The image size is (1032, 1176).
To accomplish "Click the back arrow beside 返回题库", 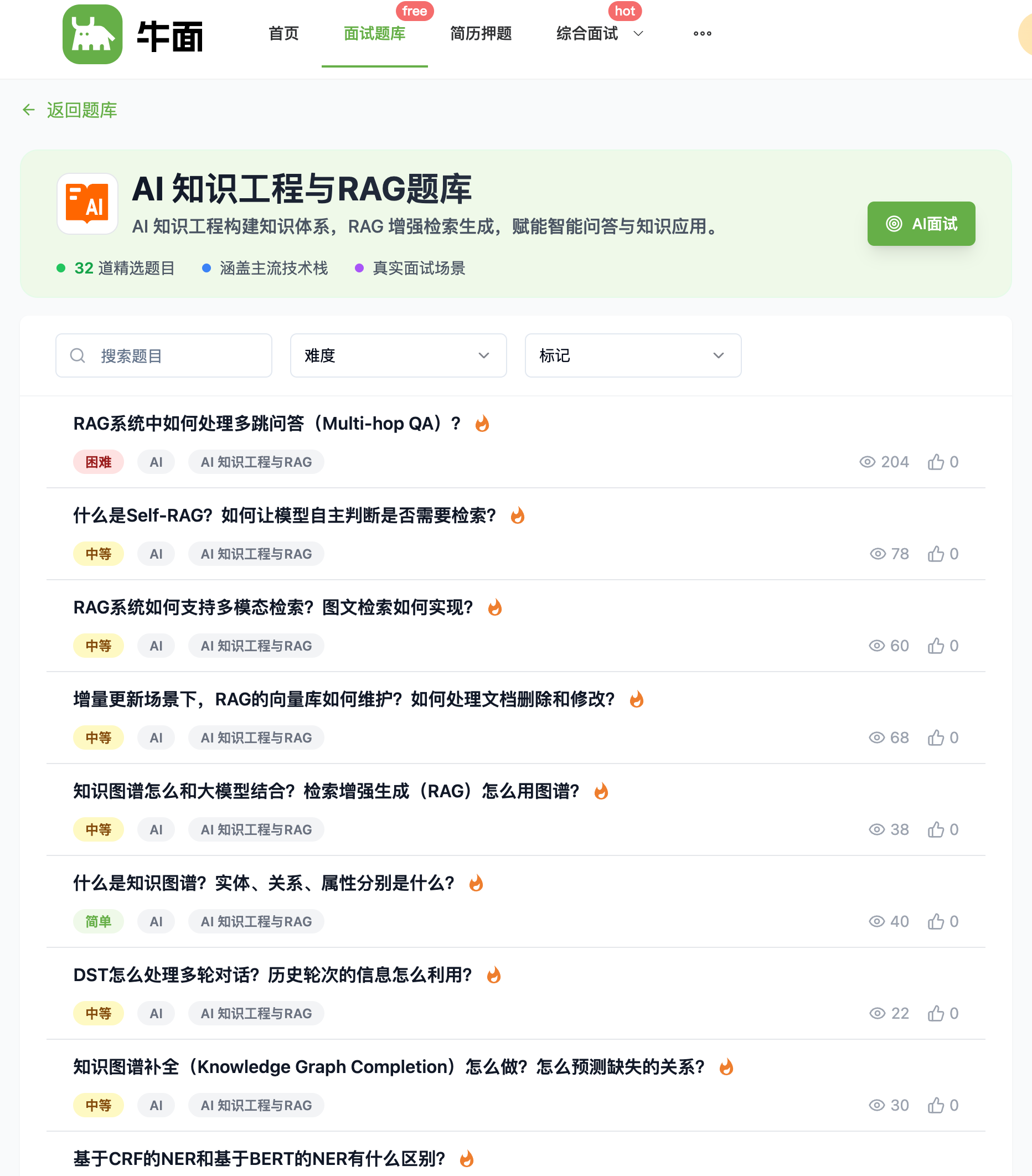I will coord(29,109).
